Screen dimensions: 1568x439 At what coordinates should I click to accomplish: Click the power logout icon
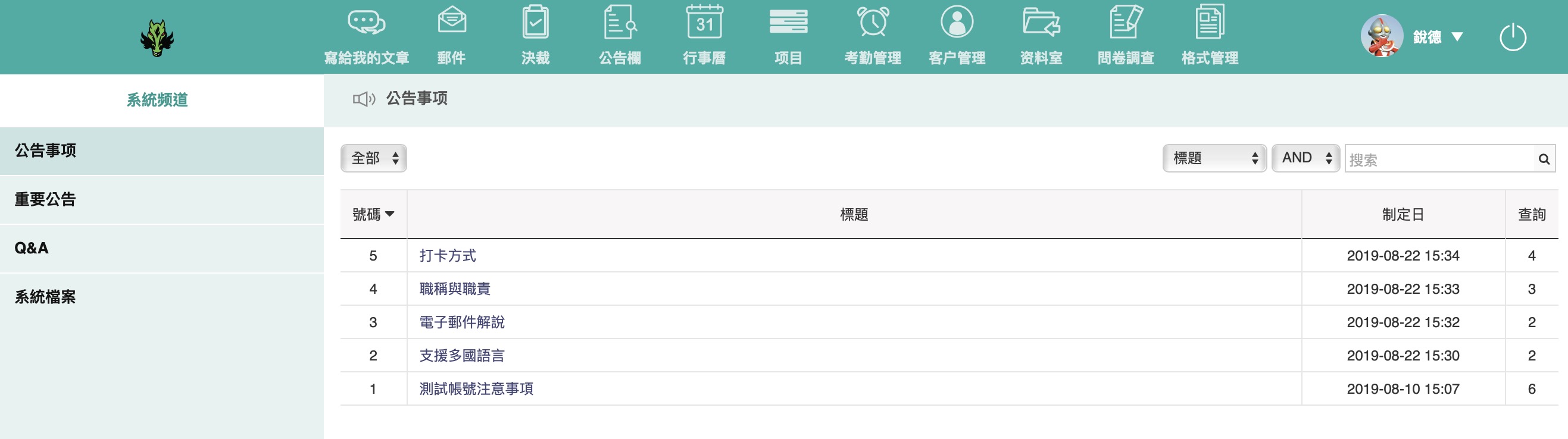point(1512,37)
